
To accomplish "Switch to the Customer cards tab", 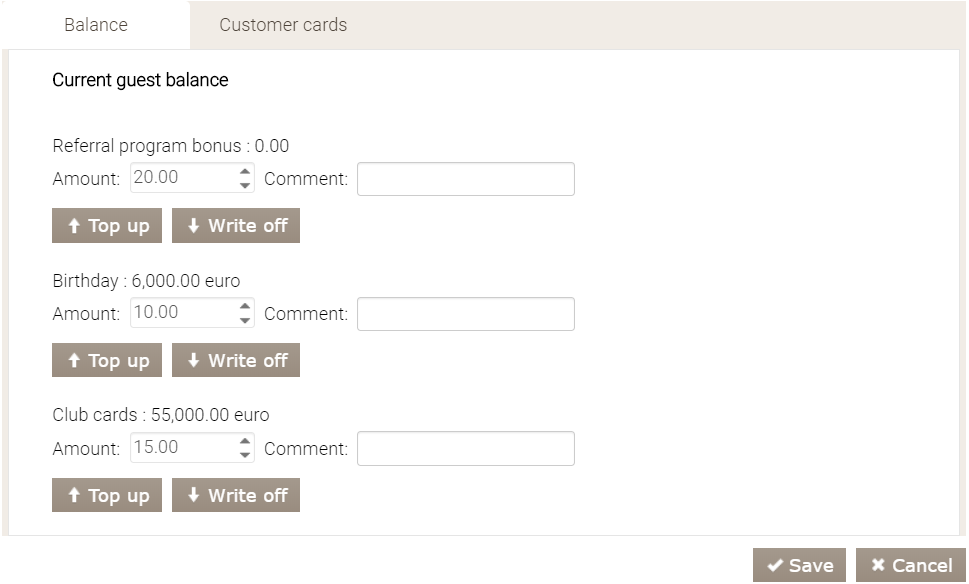I will coord(283,25).
